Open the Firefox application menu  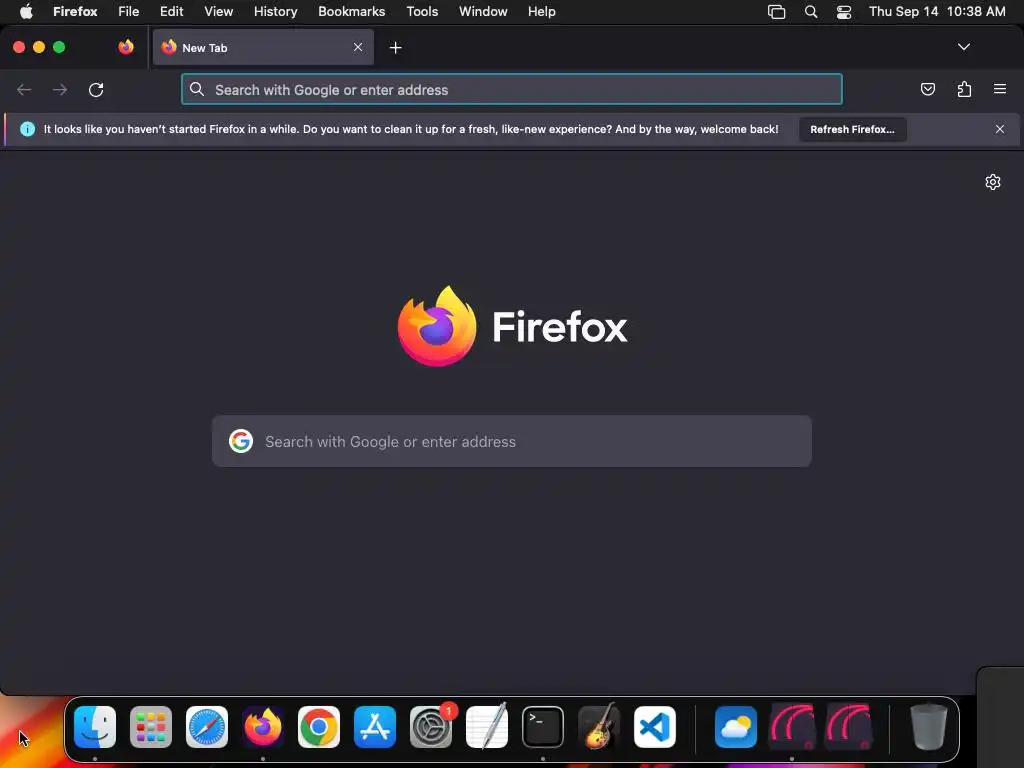[x=75, y=12]
